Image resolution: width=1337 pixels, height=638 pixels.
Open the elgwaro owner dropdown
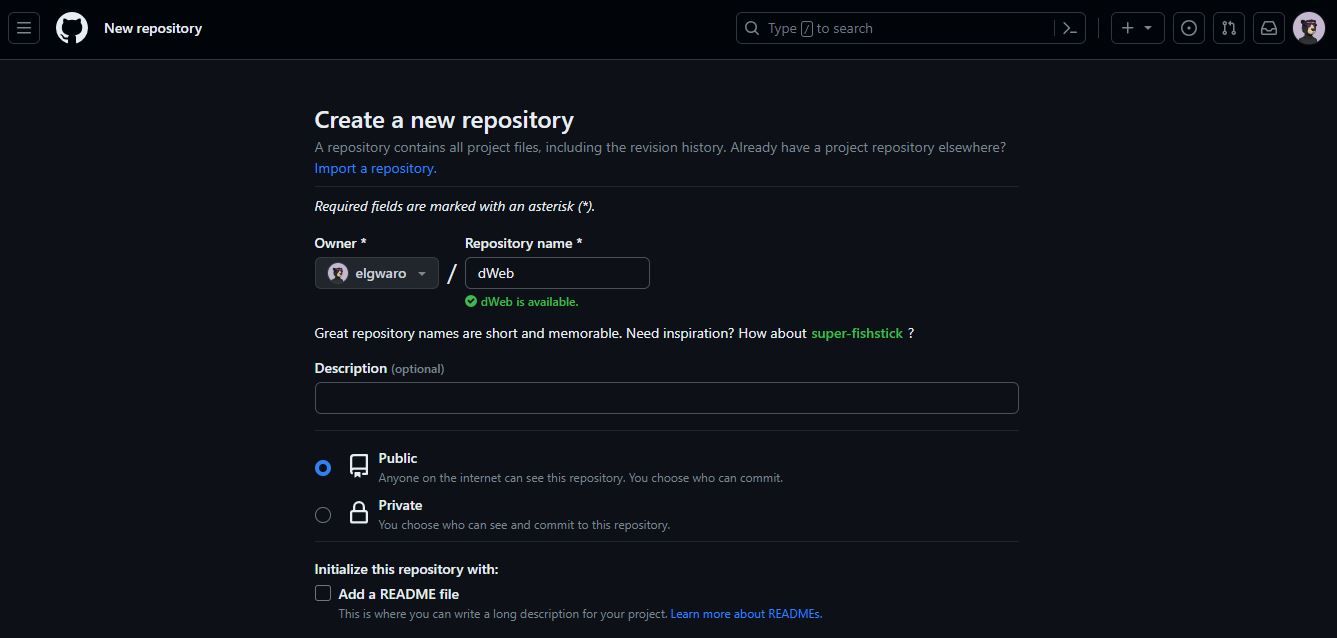pyautogui.click(x=376, y=272)
